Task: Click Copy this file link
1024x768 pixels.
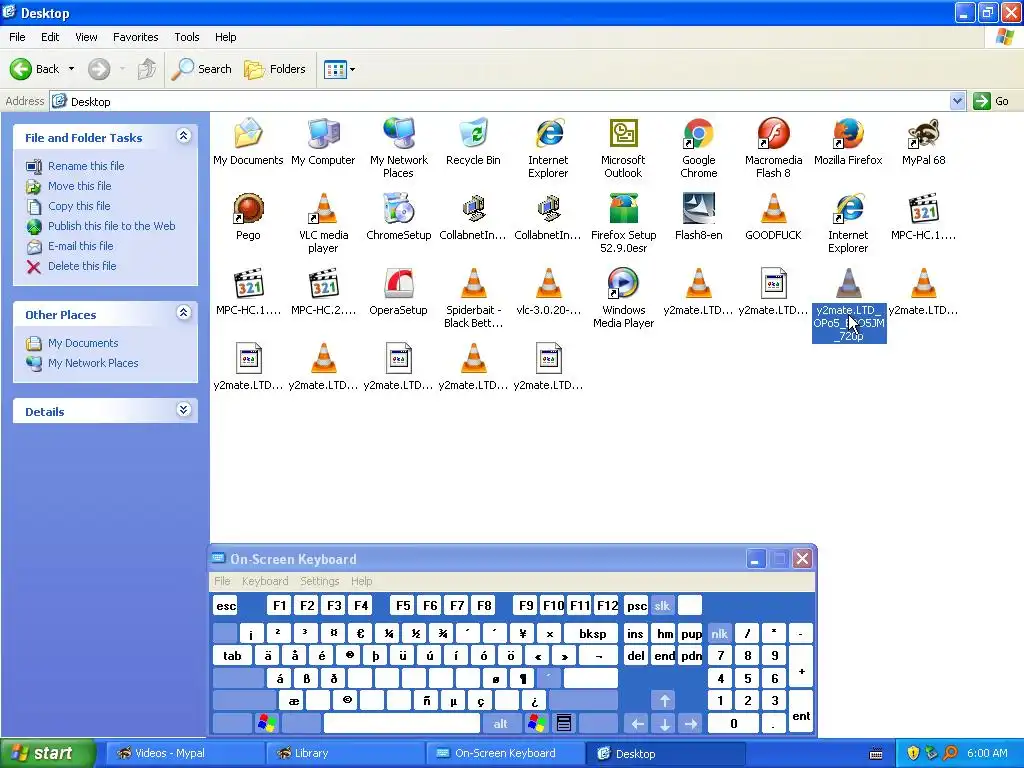Action: [79, 206]
